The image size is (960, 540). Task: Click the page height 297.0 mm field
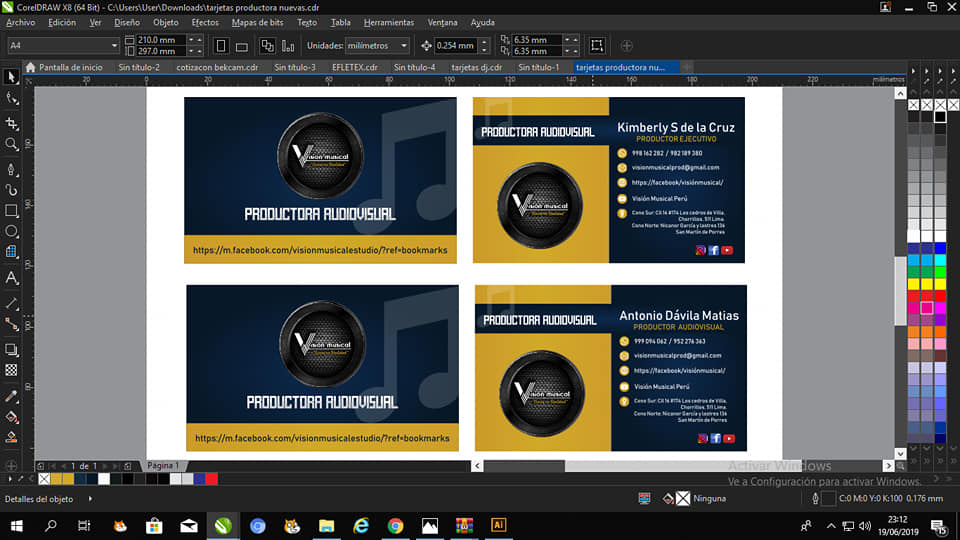point(160,51)
